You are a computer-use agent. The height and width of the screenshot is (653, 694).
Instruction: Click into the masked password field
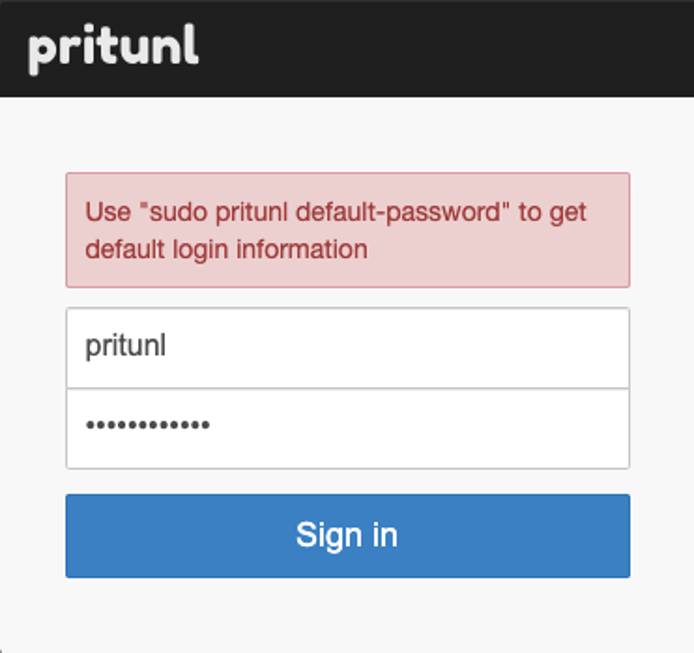point(347,427)
